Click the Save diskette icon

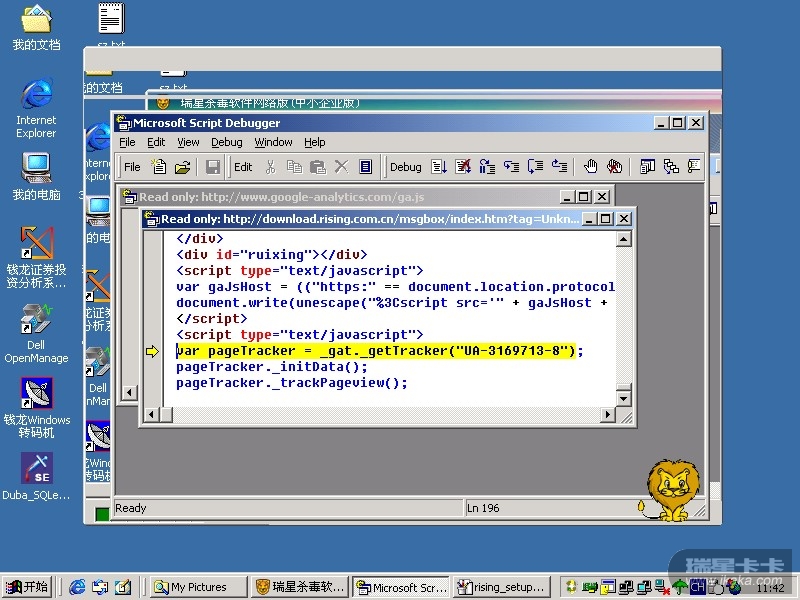(x=212, y=166)
